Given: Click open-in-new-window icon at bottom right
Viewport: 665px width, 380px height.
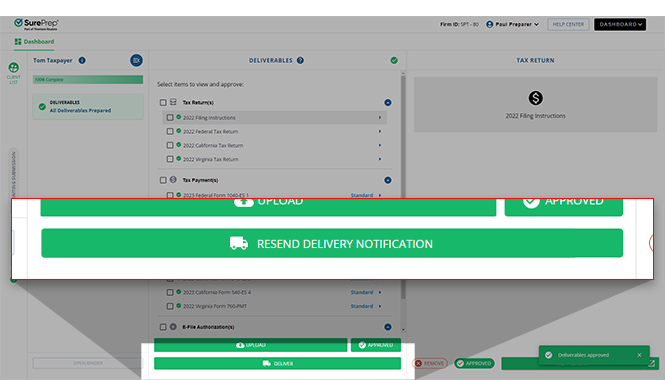Looking at the screenshot, I should point(651,363).
